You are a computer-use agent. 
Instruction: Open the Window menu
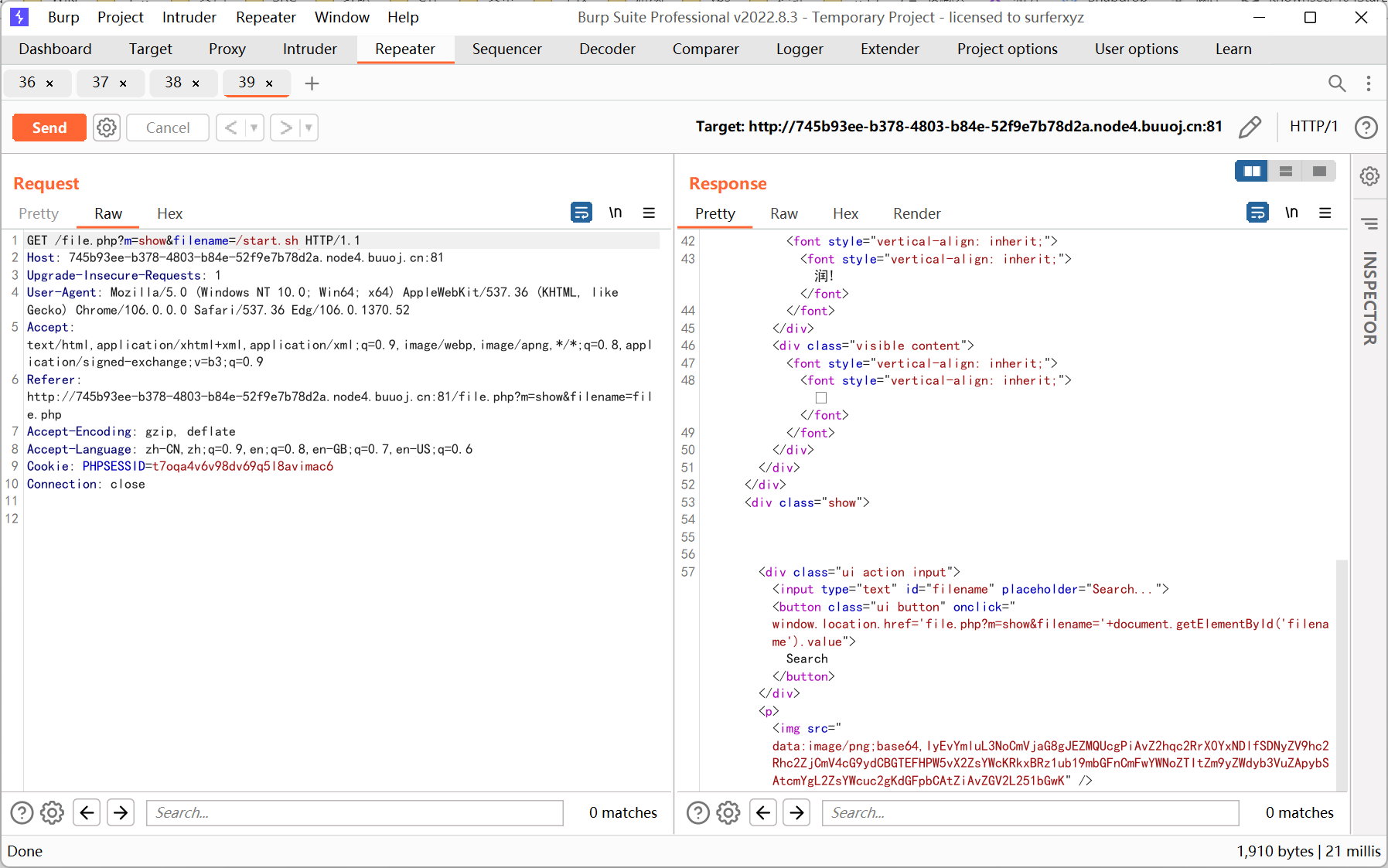coord(342,17)
